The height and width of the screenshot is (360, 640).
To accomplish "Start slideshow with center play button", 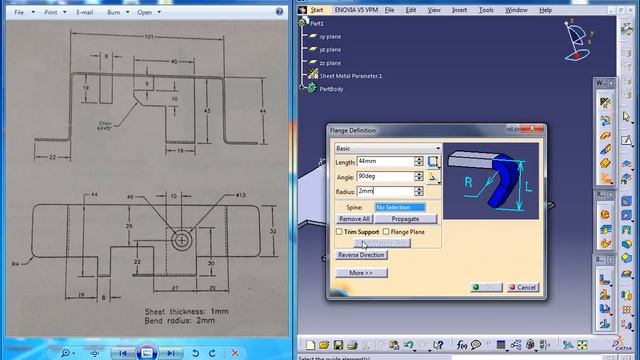I will pyautogui.click(x=147, y=353).
